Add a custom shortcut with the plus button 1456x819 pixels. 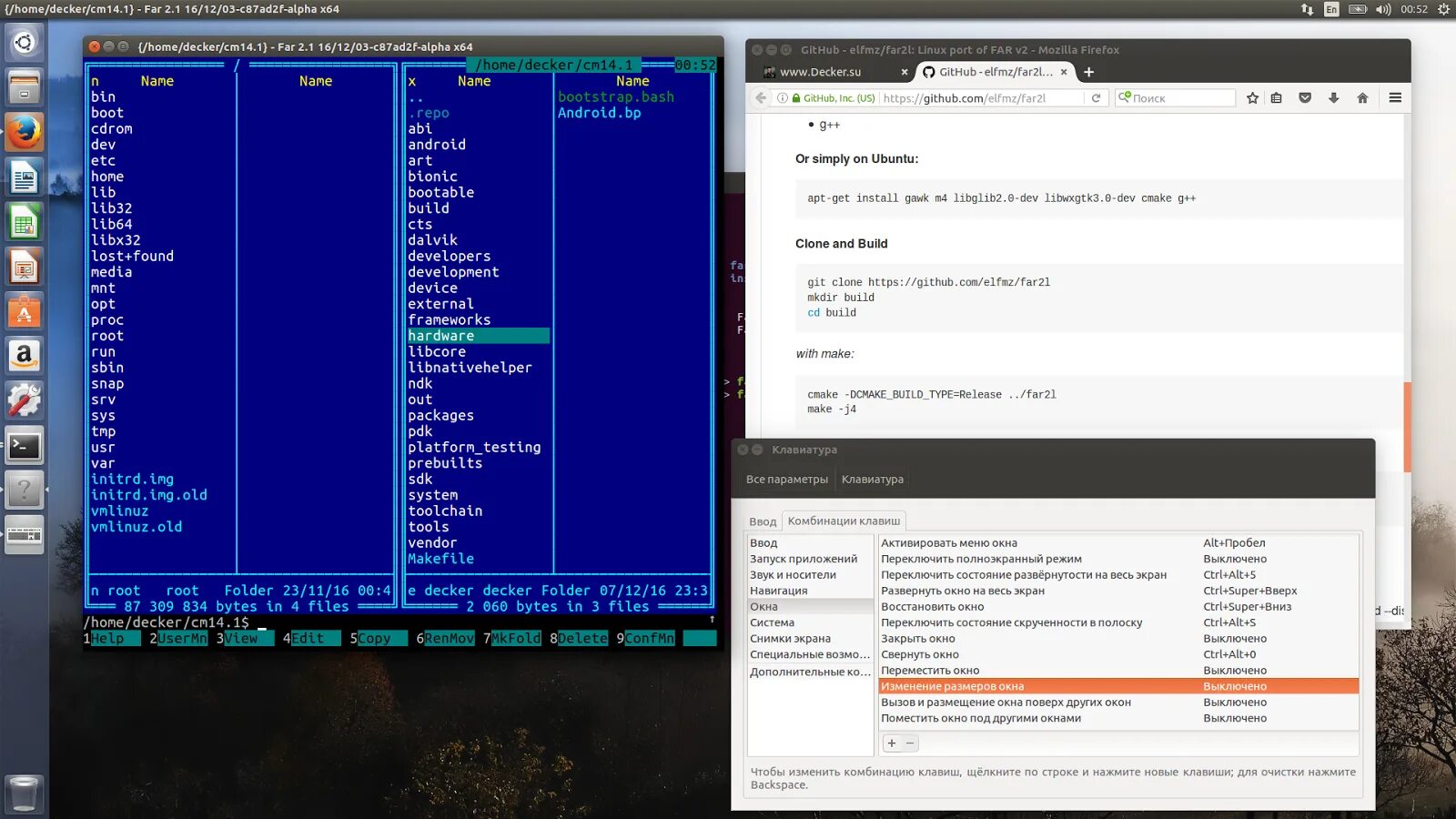(x=892, y=743)
